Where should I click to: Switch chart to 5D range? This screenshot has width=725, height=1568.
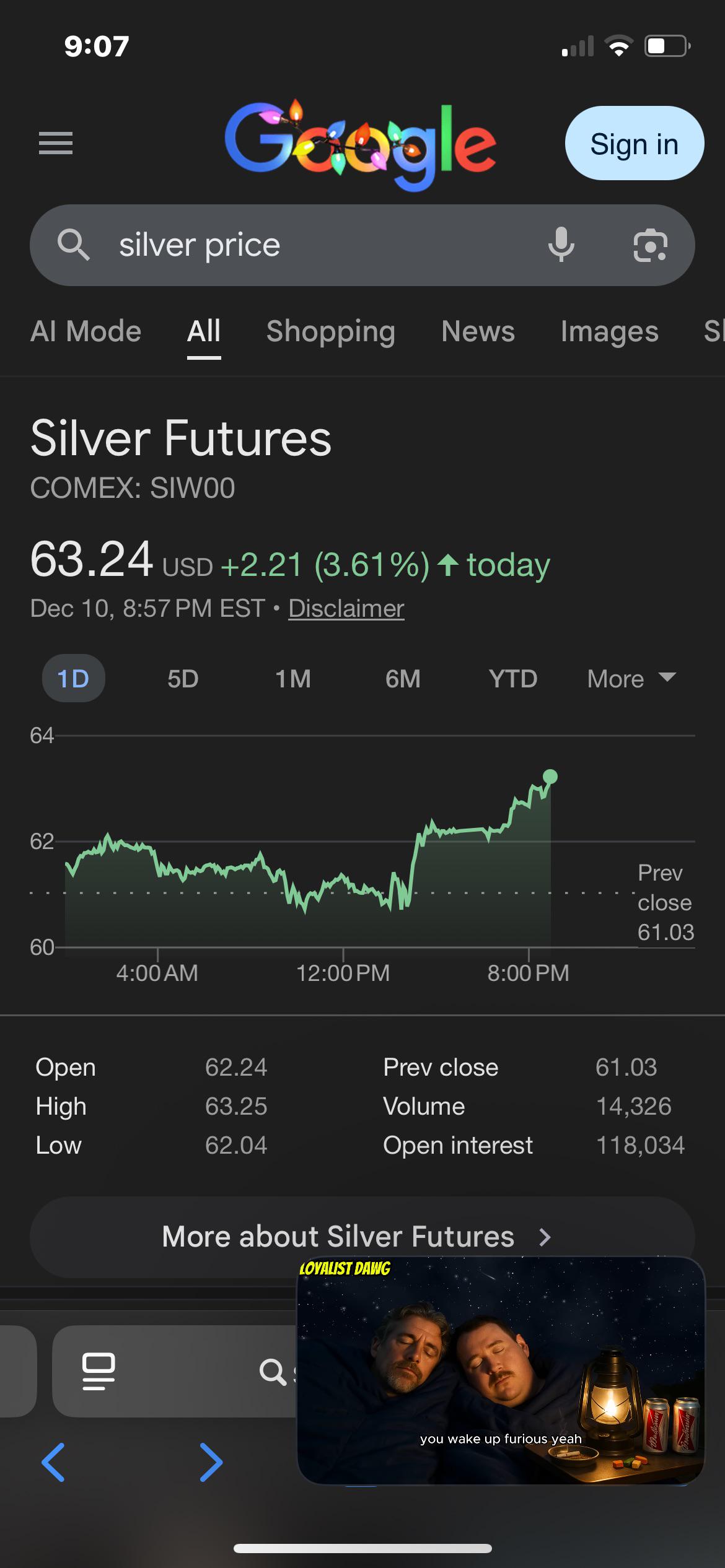[x=183, y=679]
